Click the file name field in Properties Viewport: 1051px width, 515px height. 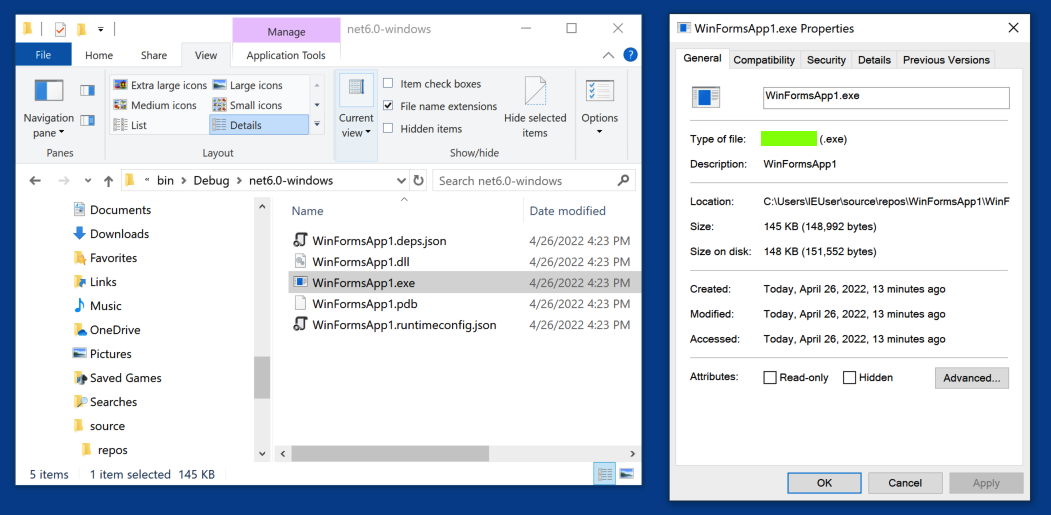click(x=886, y=97)
